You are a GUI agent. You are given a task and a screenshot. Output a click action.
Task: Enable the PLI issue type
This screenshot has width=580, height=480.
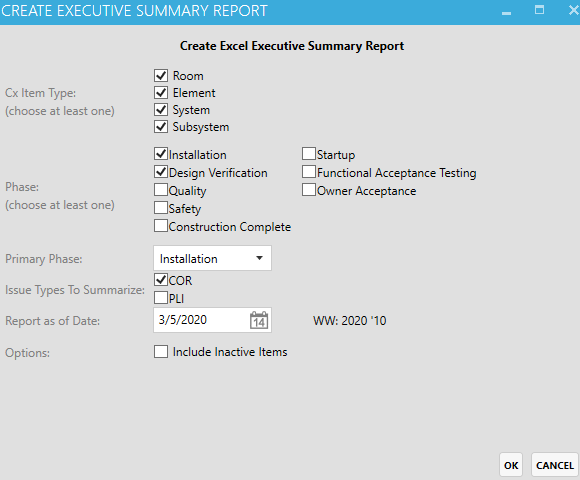pos(161,297)
